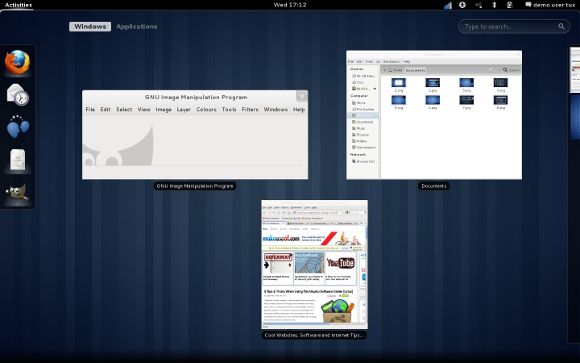
Task: Launch GIMP from the dash
Action: 17,192
